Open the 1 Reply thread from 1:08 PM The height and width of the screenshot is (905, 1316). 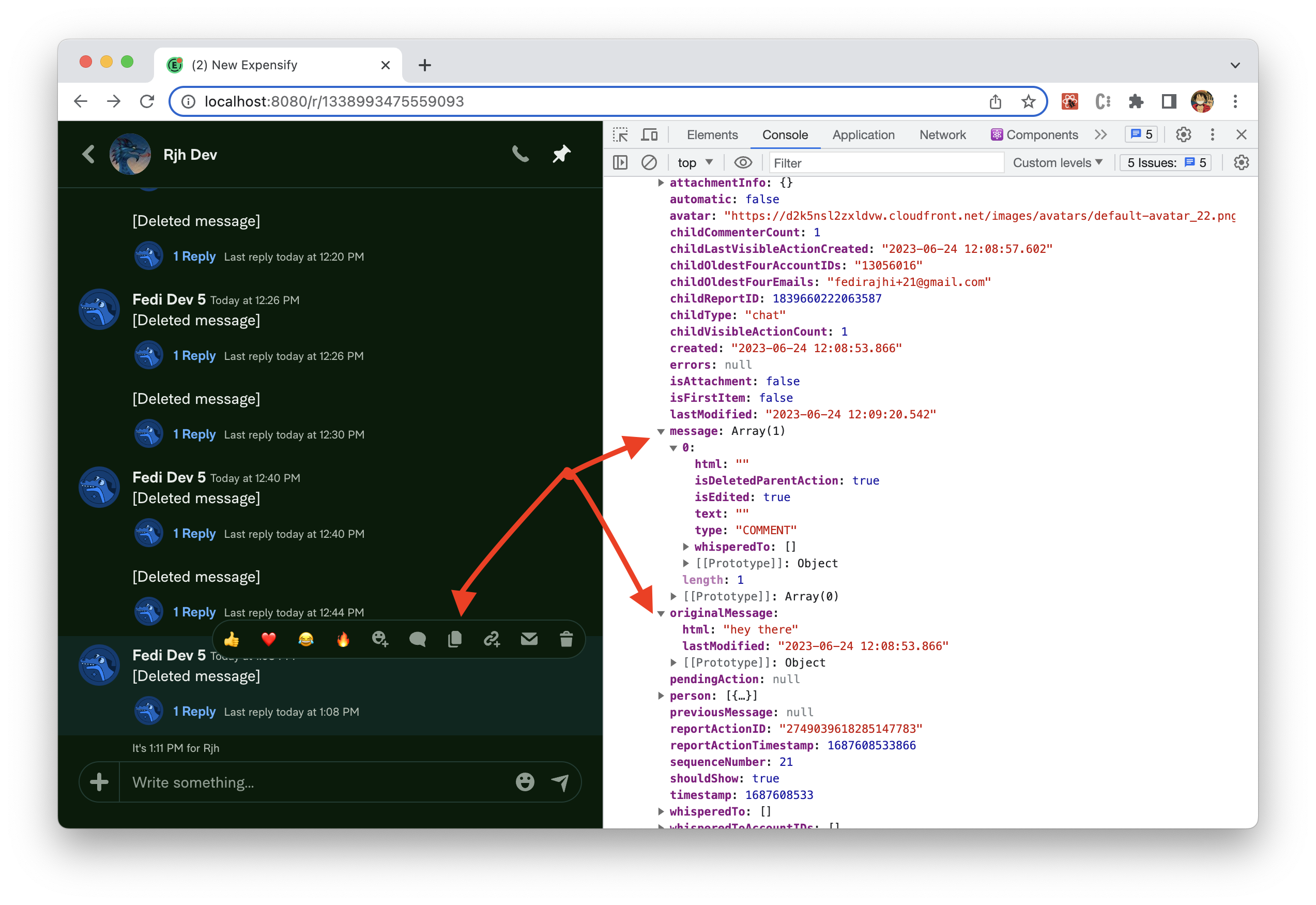(x=194, y=711)
